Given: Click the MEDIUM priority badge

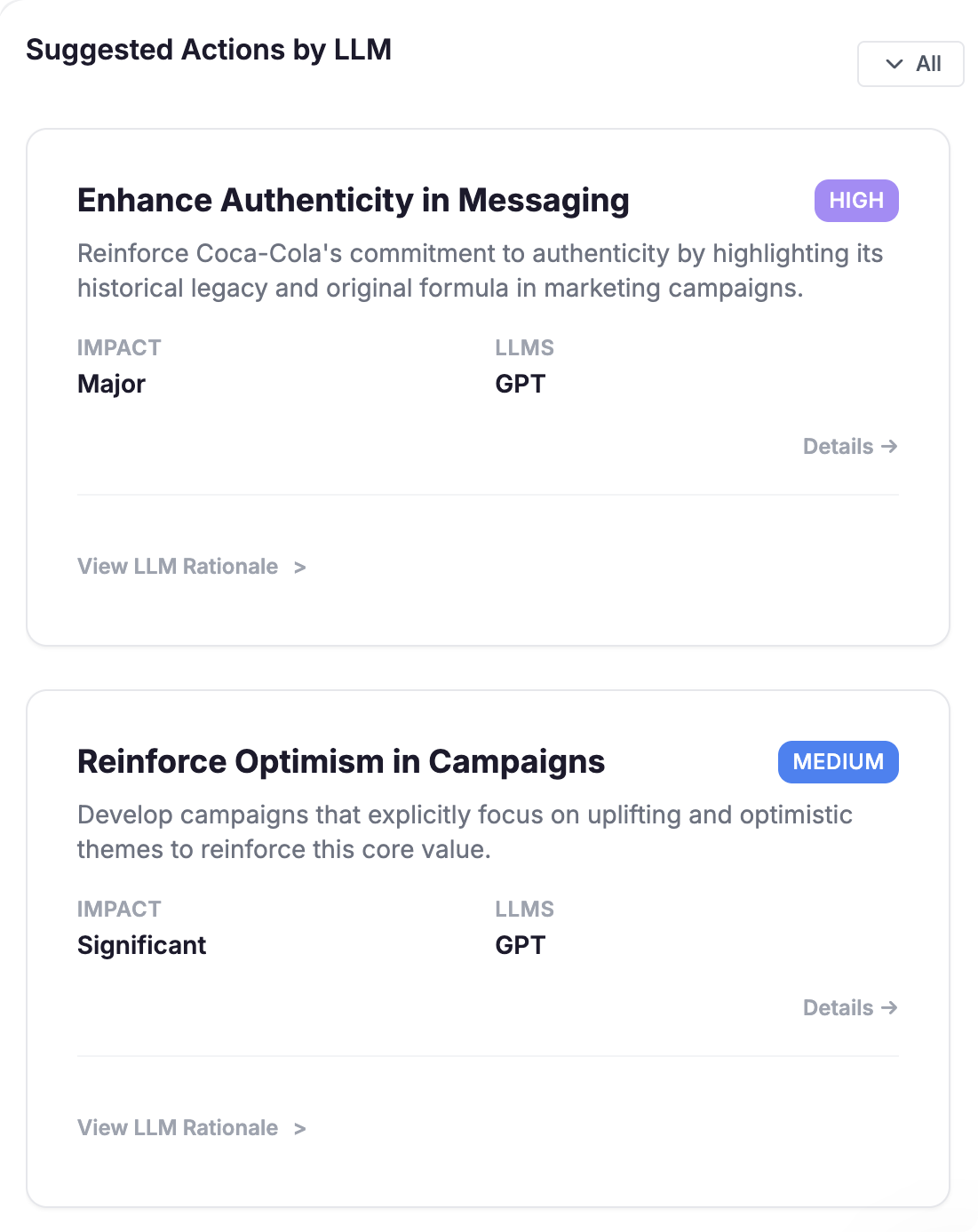Looking at the screenshot, I should coord(838,761).
